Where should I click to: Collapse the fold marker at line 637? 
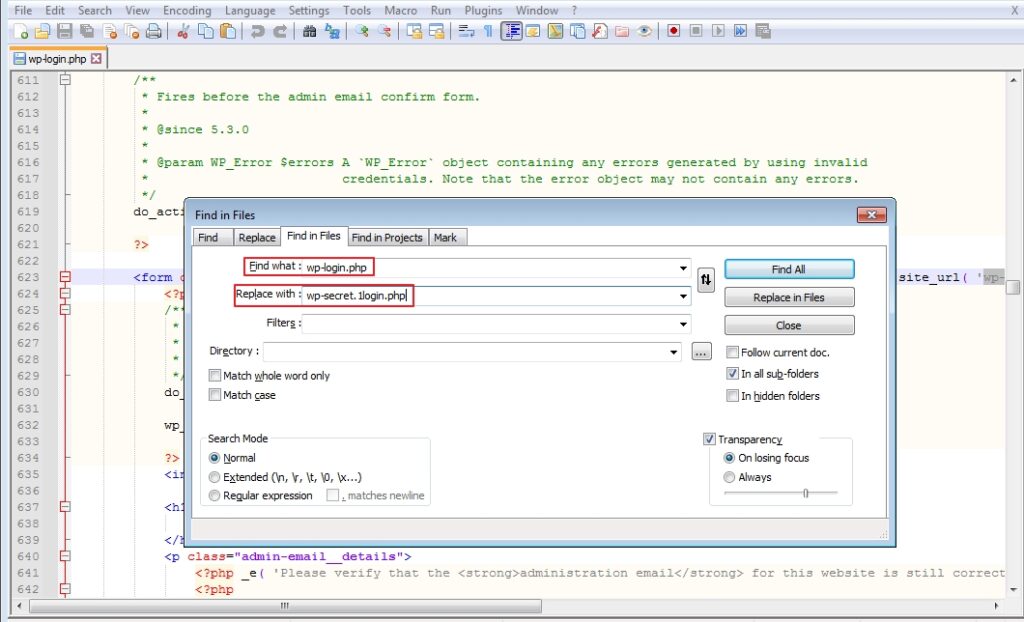(65, 506)
